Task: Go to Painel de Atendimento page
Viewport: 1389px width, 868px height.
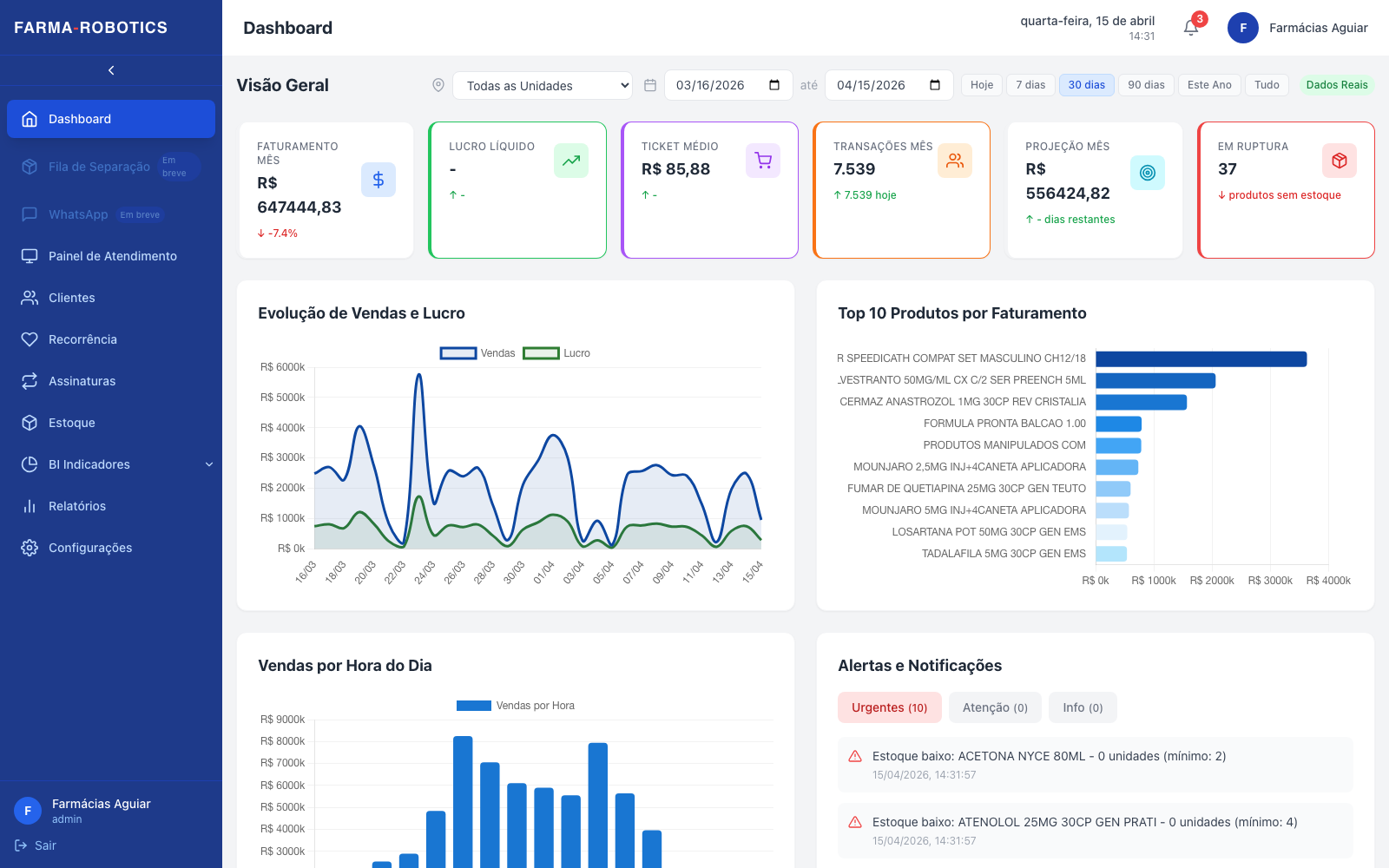Action: [111, 256]
